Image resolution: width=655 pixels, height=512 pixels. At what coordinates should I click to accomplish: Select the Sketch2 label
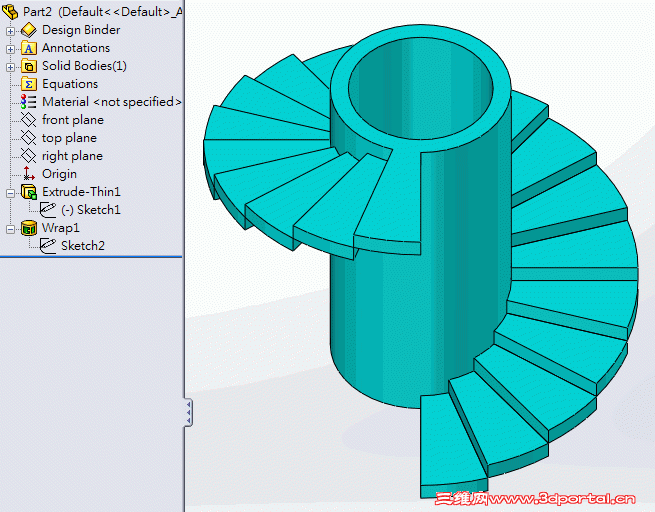coord(83,246)
